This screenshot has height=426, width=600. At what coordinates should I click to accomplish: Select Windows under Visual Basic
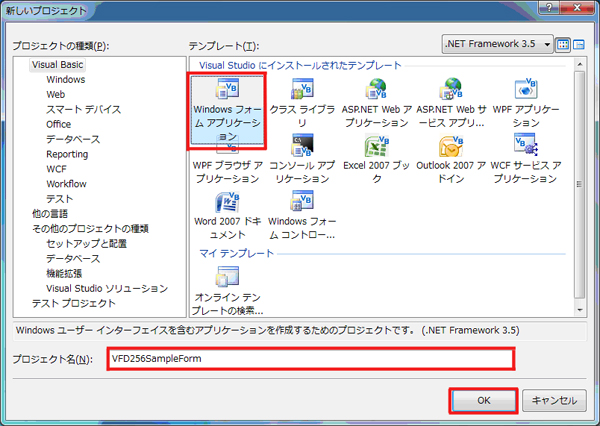[x=66, y=80]
